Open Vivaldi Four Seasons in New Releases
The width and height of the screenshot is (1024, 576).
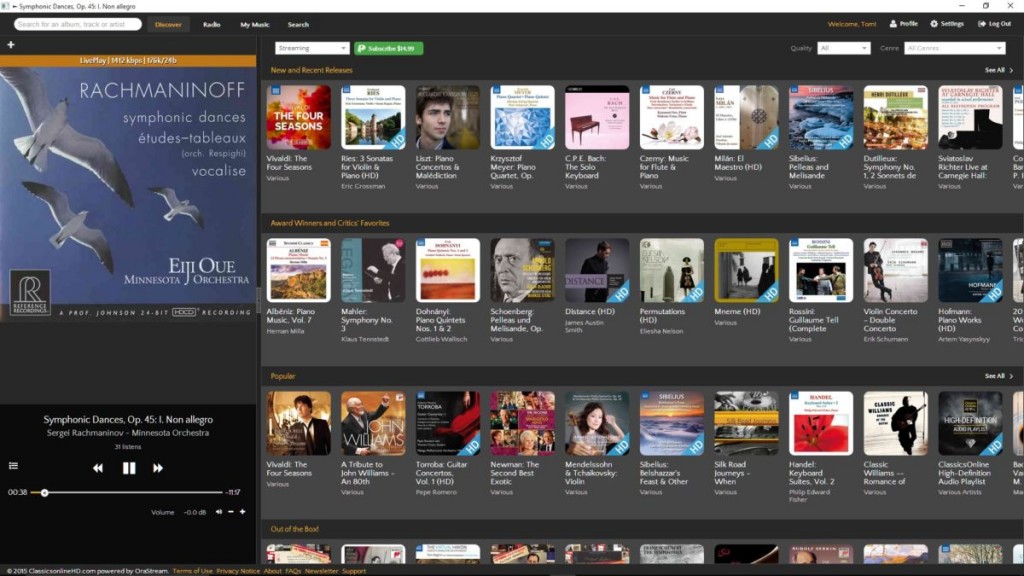pos(298,118)
